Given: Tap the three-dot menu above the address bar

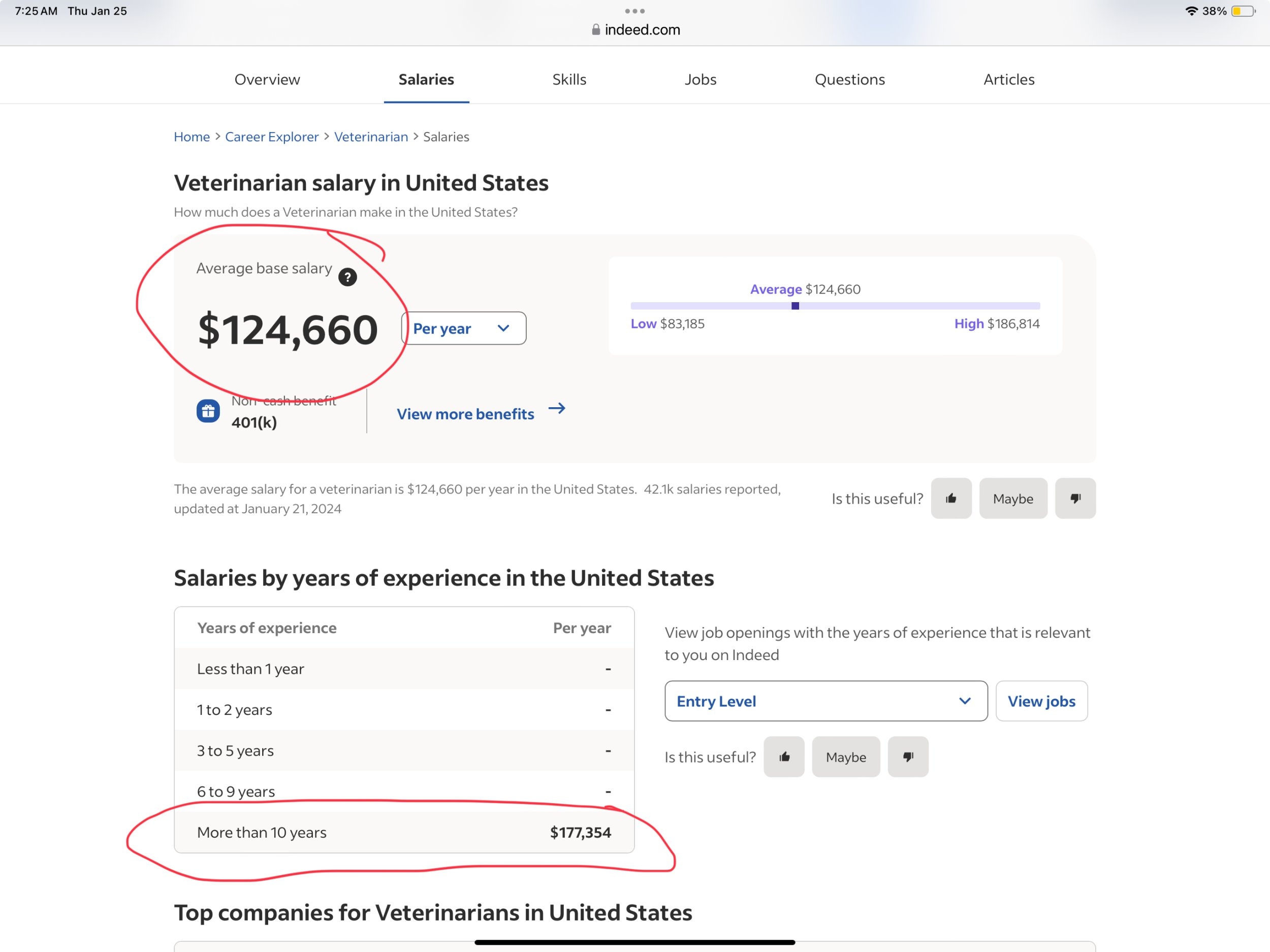Looking at the screenshot, I should pyautogui.click(x=634, y=11).
